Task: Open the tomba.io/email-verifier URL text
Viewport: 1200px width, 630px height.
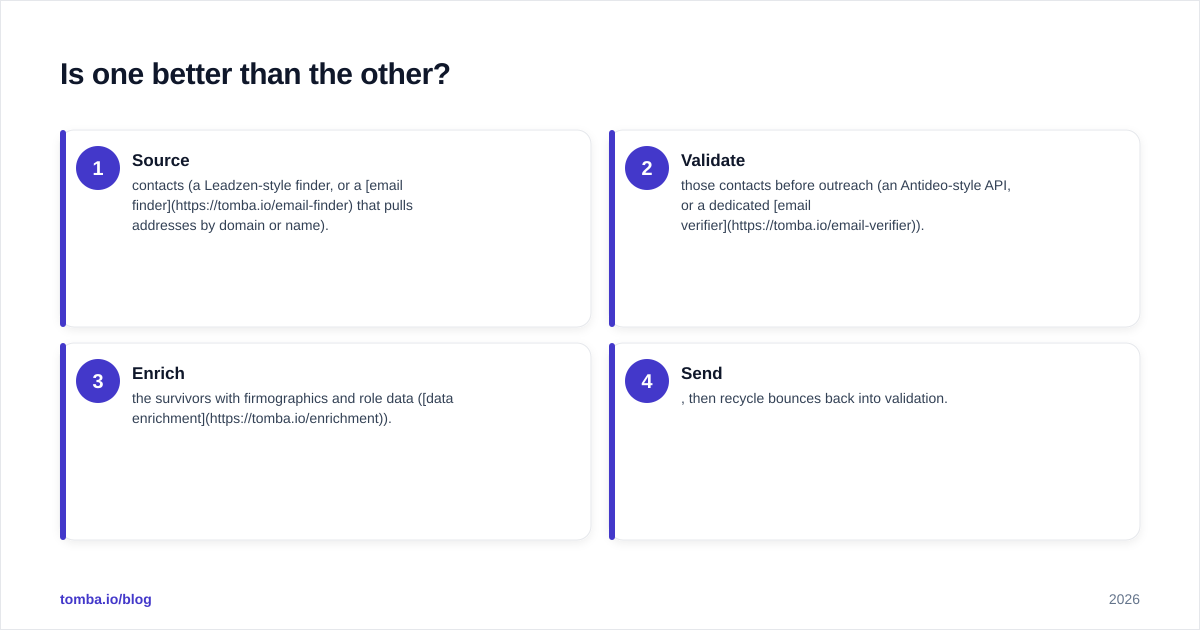Action: (824, 225)
